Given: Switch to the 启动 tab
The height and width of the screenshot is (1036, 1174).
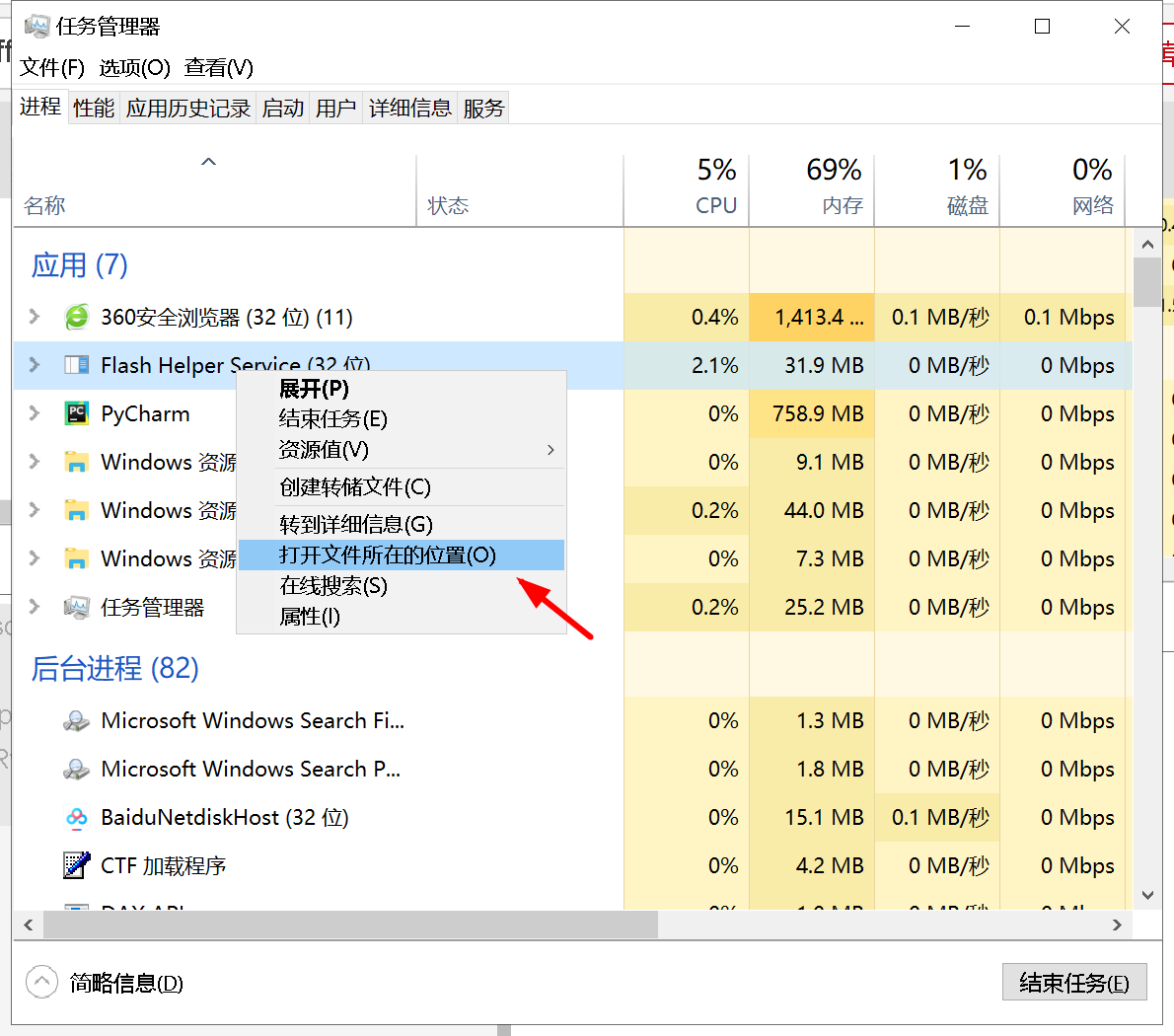Looking at the screenshot, I should 283,108.
